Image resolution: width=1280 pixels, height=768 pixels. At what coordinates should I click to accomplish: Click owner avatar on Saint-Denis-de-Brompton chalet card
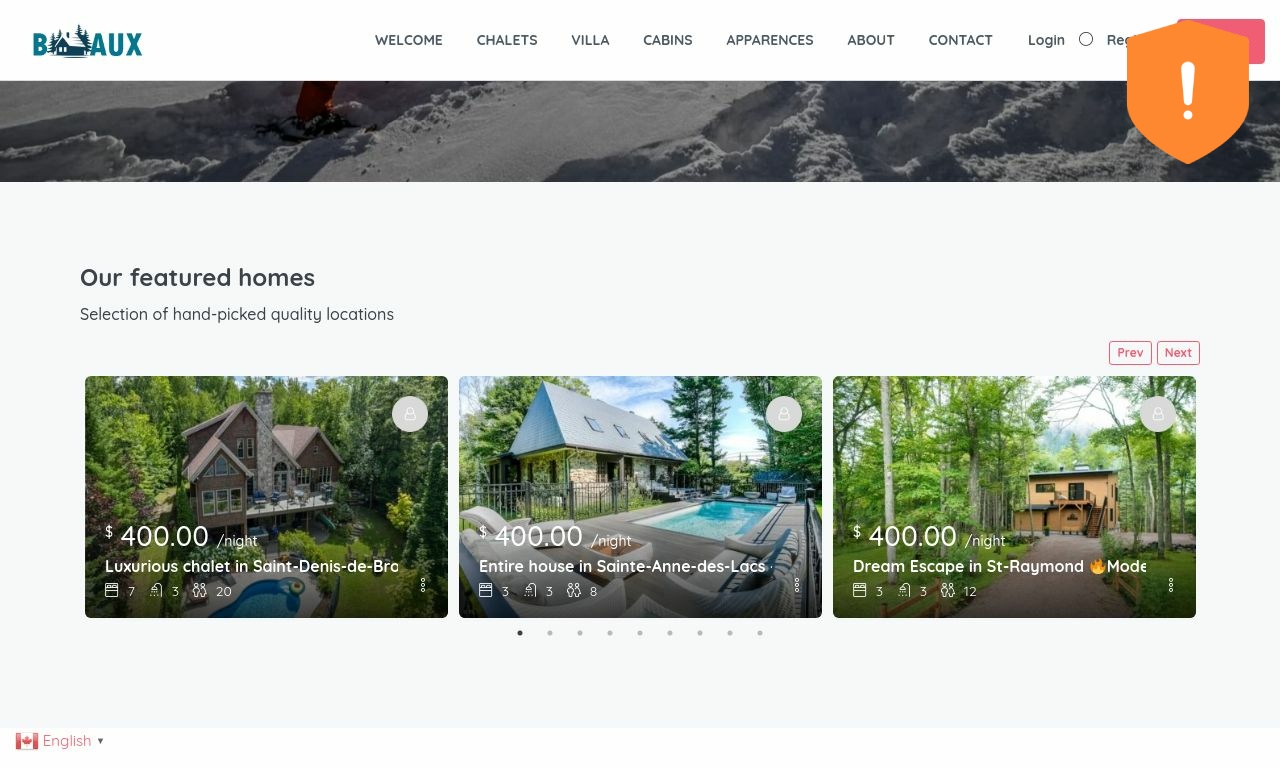pos(410,414)
